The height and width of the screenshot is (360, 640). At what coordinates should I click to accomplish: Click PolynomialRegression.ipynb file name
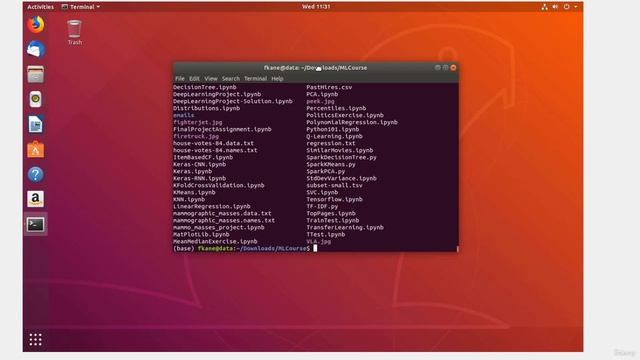(x=352, y=122)
